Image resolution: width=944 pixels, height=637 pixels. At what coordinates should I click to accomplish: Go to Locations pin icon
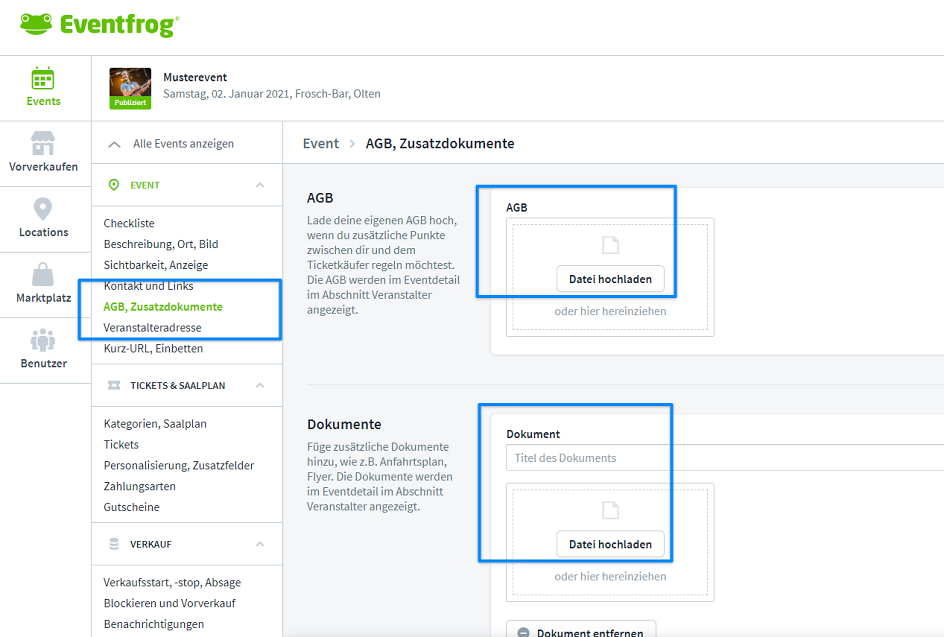pyautogui.click(x=43, y=209)
